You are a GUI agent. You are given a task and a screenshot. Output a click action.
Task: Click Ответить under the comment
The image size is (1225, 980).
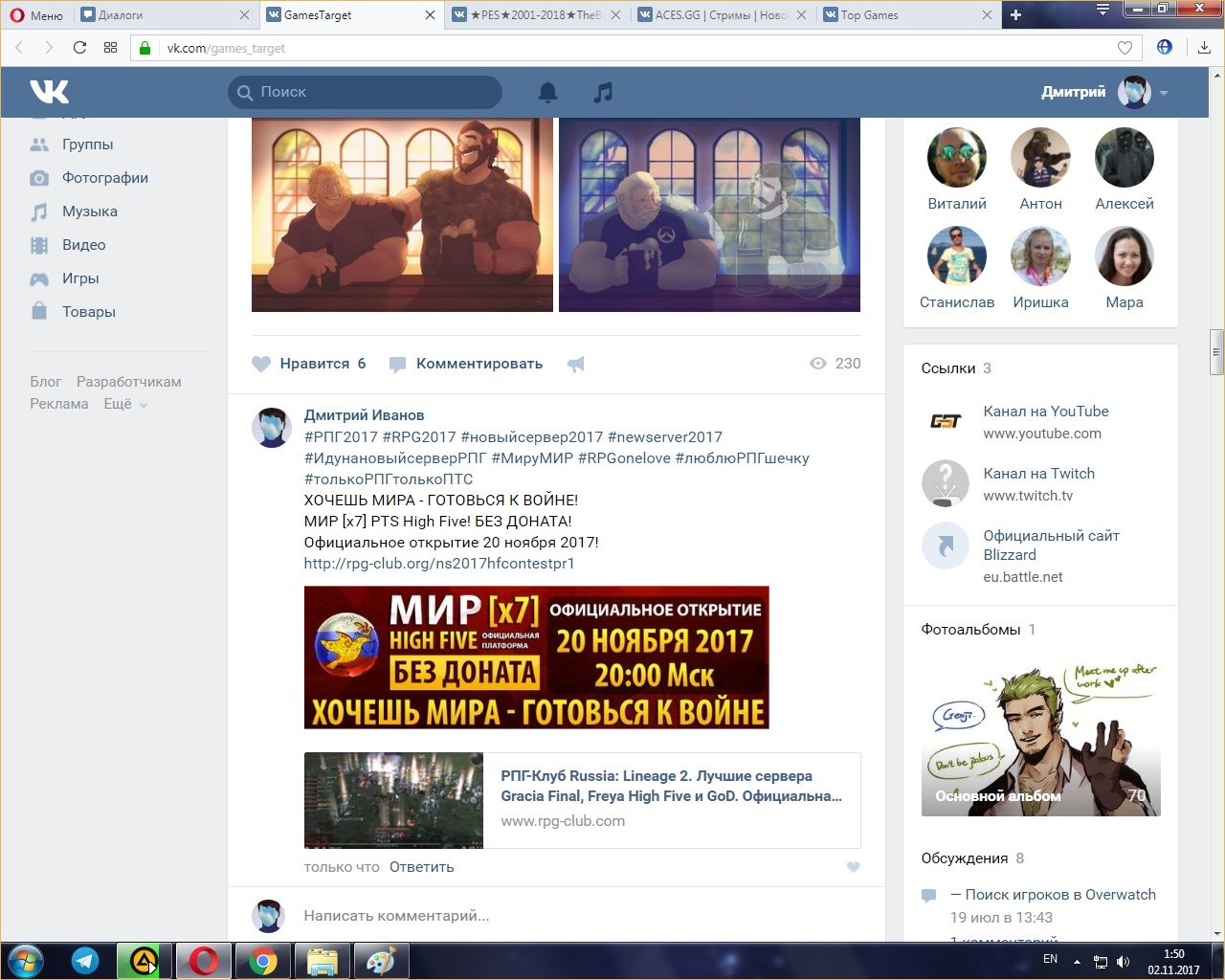(x=421, y=867)
